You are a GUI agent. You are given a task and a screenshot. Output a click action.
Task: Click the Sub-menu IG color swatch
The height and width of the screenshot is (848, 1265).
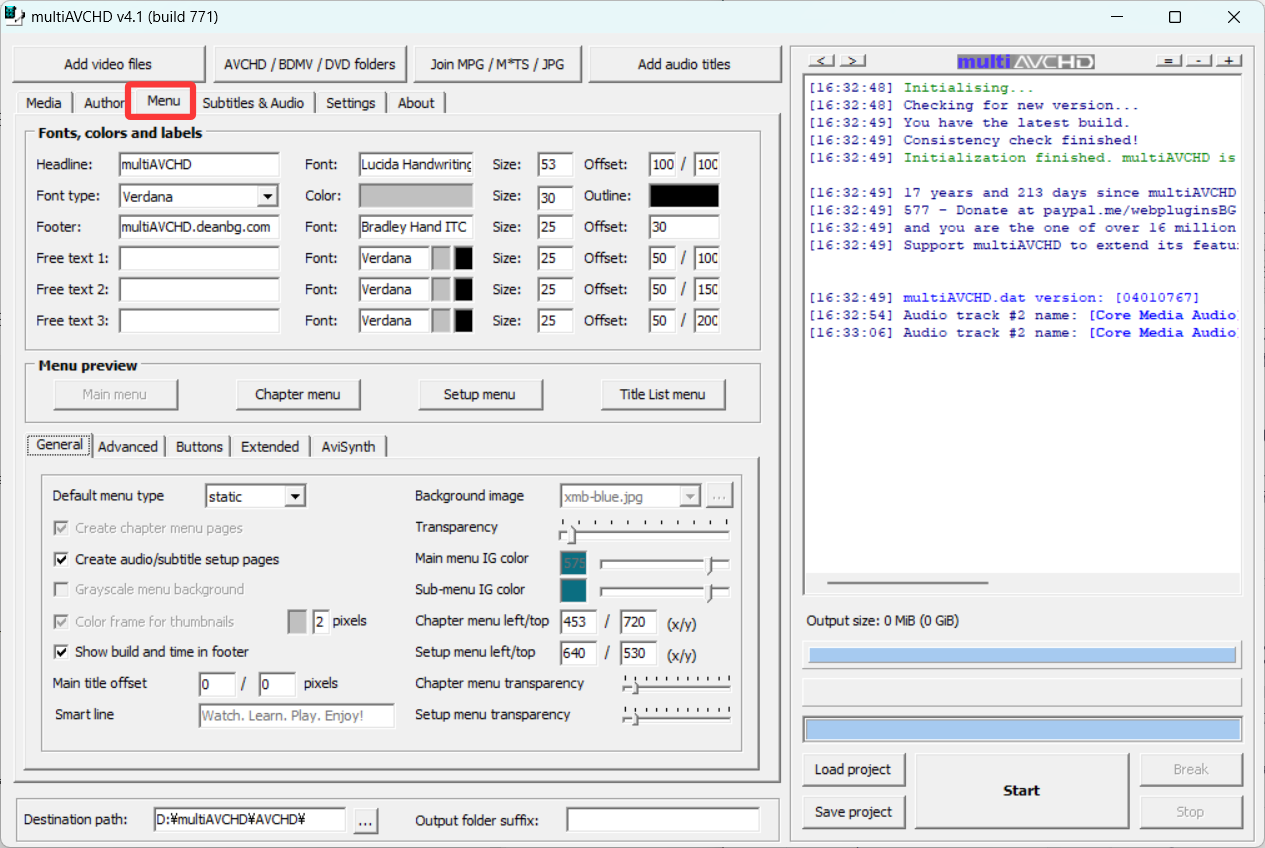574,590
